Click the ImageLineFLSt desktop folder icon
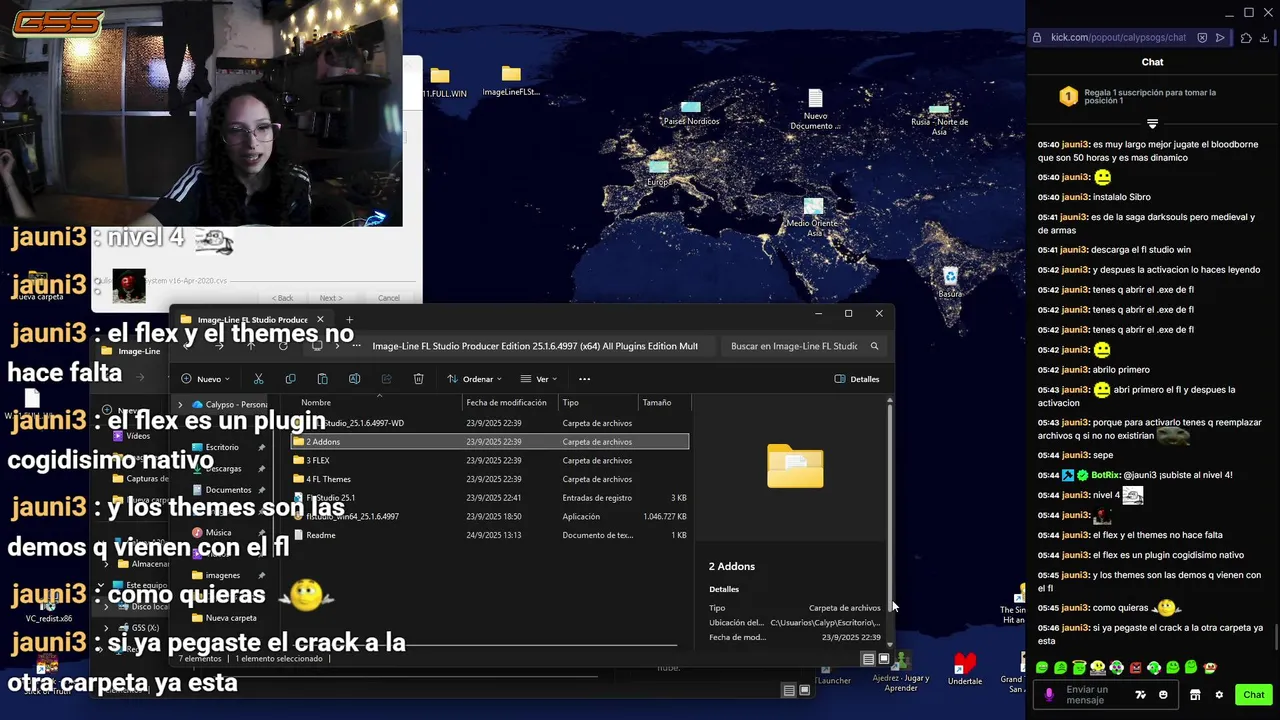The width and height of the screenshot is (1280, 720). [x=511, y=81]
